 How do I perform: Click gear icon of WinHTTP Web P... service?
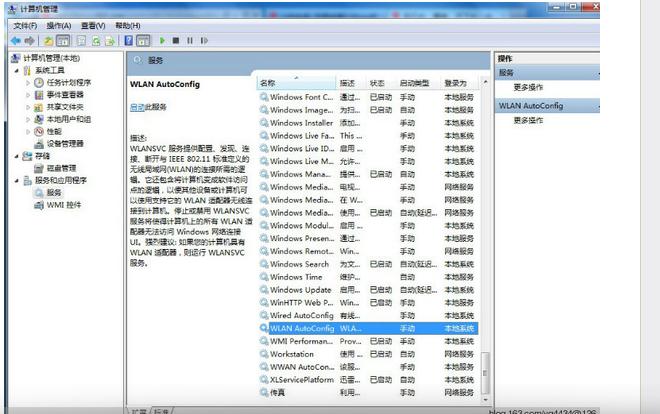point(264,303)
